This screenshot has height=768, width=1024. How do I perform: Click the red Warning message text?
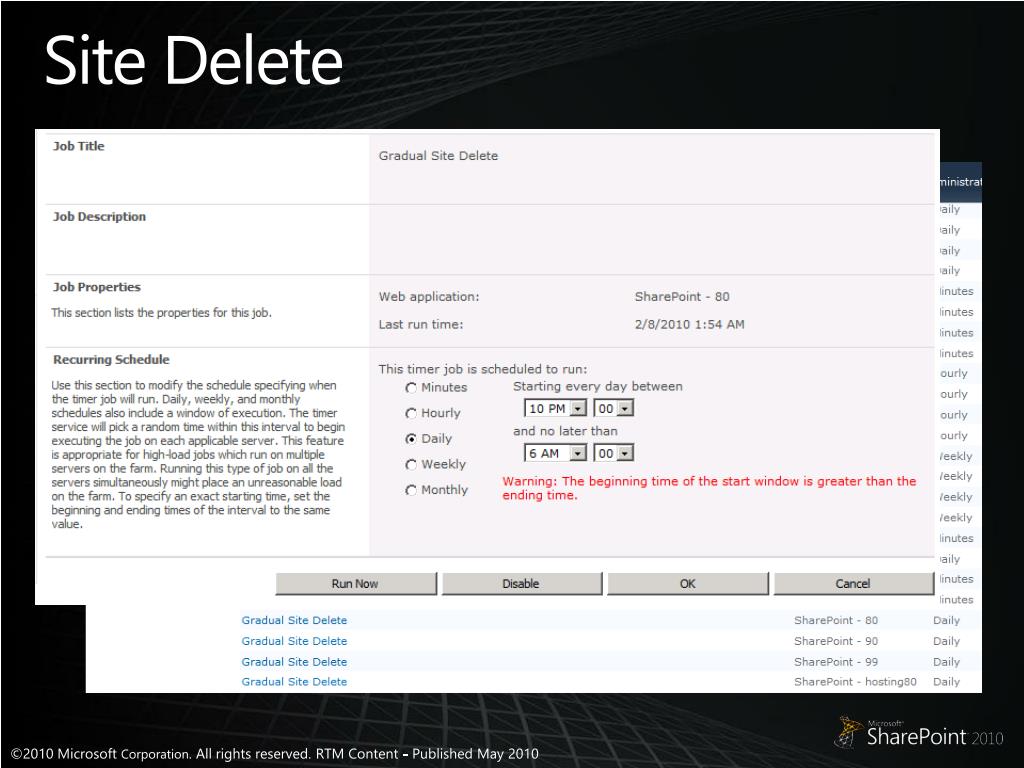click(x=709, y=488)
